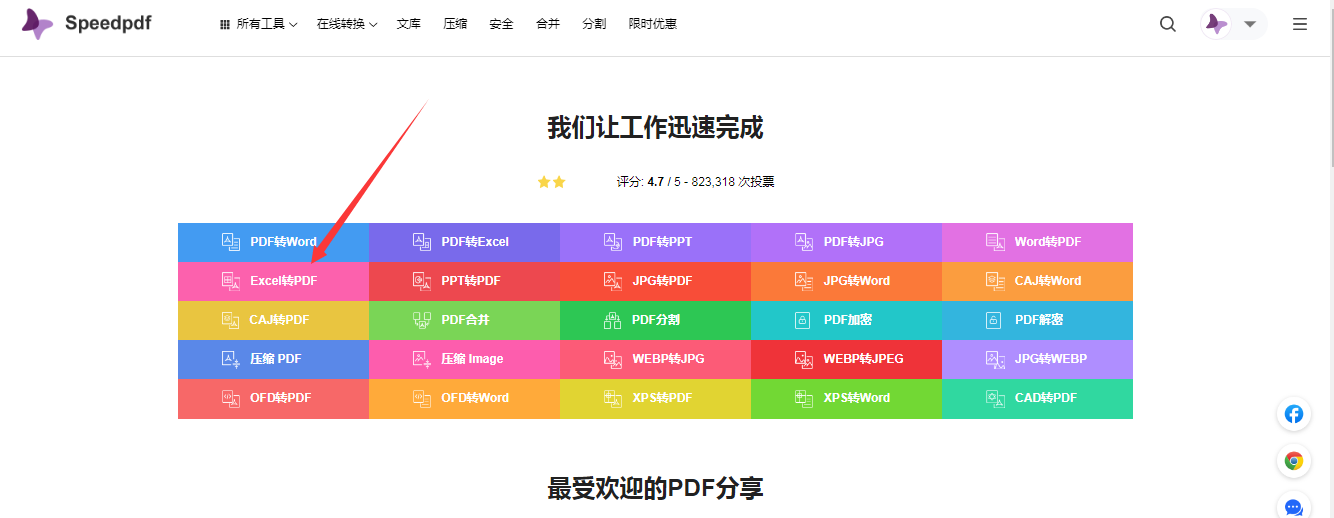This screenshot has width=1334, height=518.
Task: Open the OFD转PDF tool
Action: [273, 398]
